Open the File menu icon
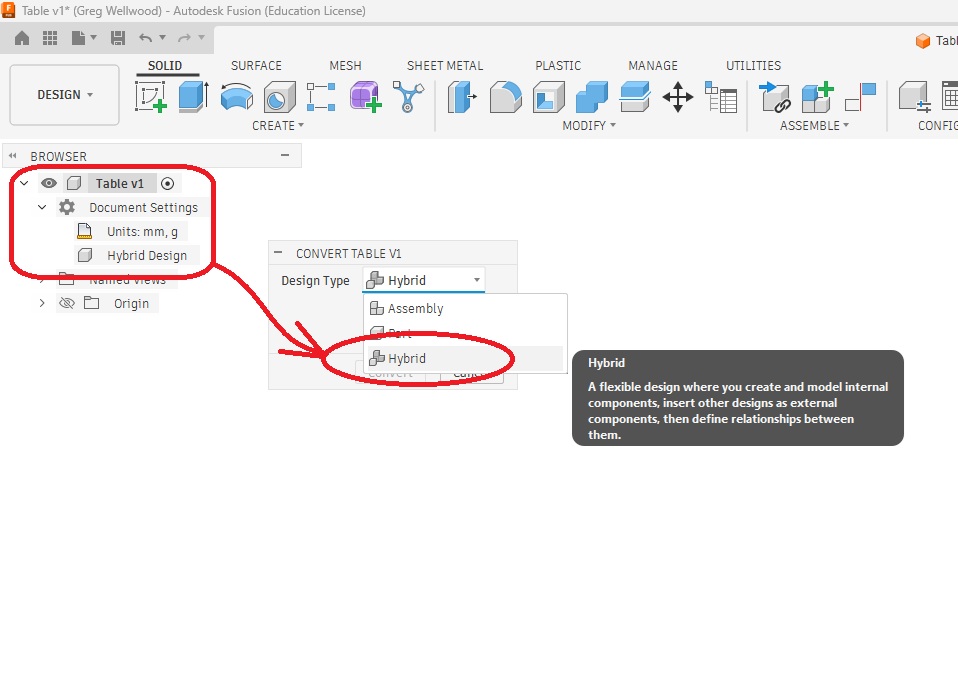The image size is (958, 695). point(78,38)
